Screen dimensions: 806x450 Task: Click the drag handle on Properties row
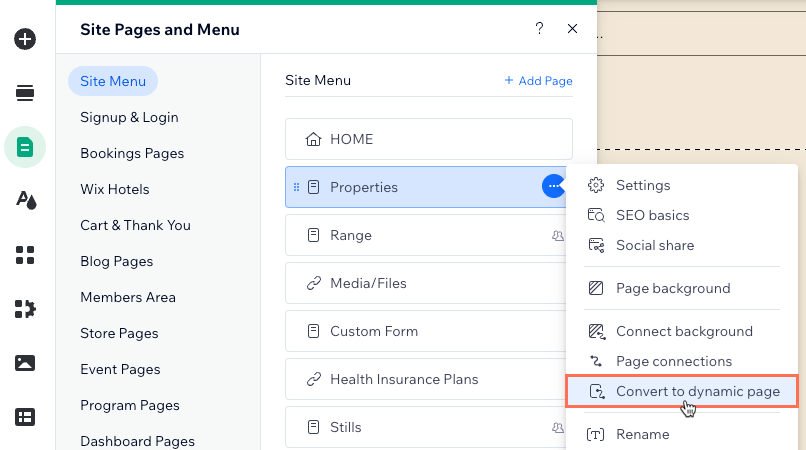(296, 187)
